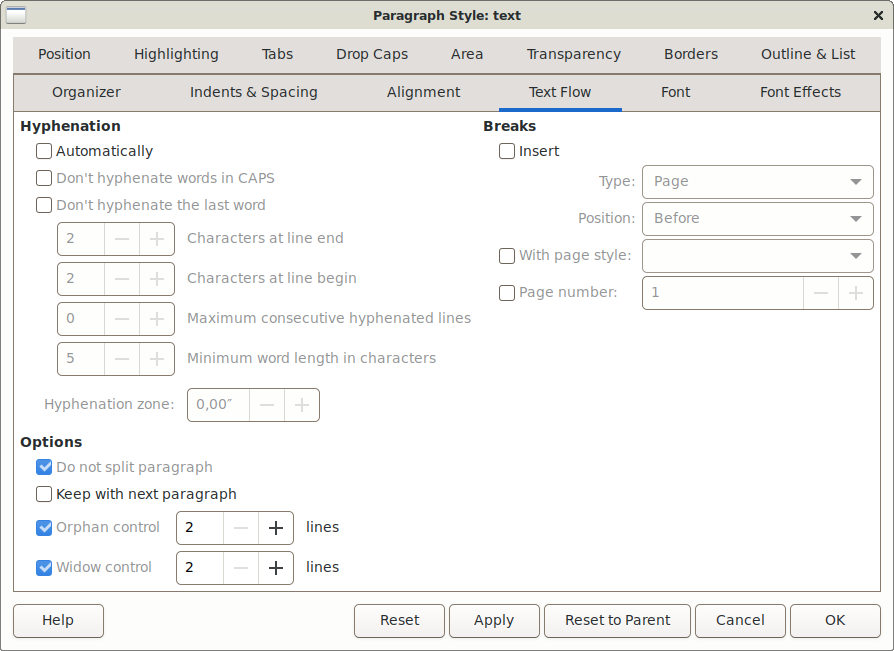Decrease Hyphenation zone value

(x=266, y=405)
